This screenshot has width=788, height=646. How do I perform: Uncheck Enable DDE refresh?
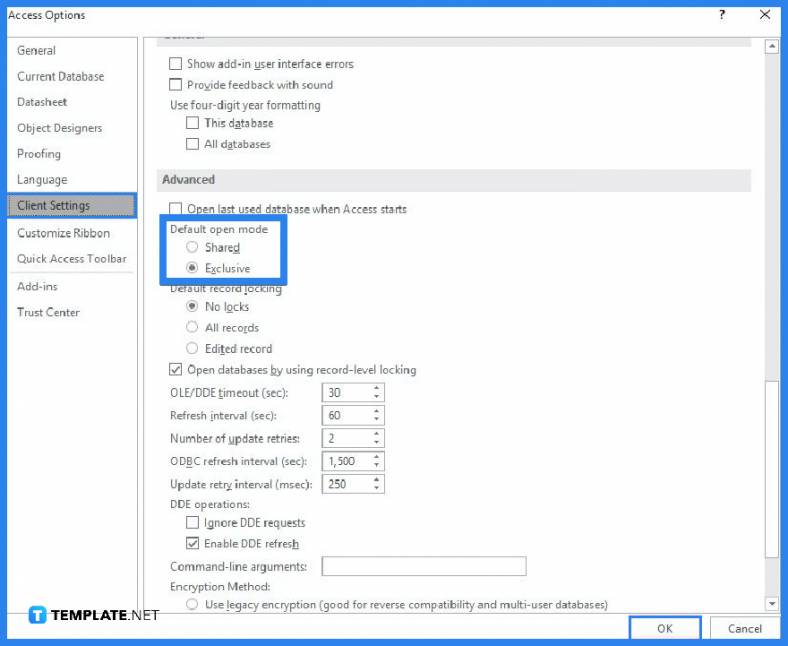[193, 544]
